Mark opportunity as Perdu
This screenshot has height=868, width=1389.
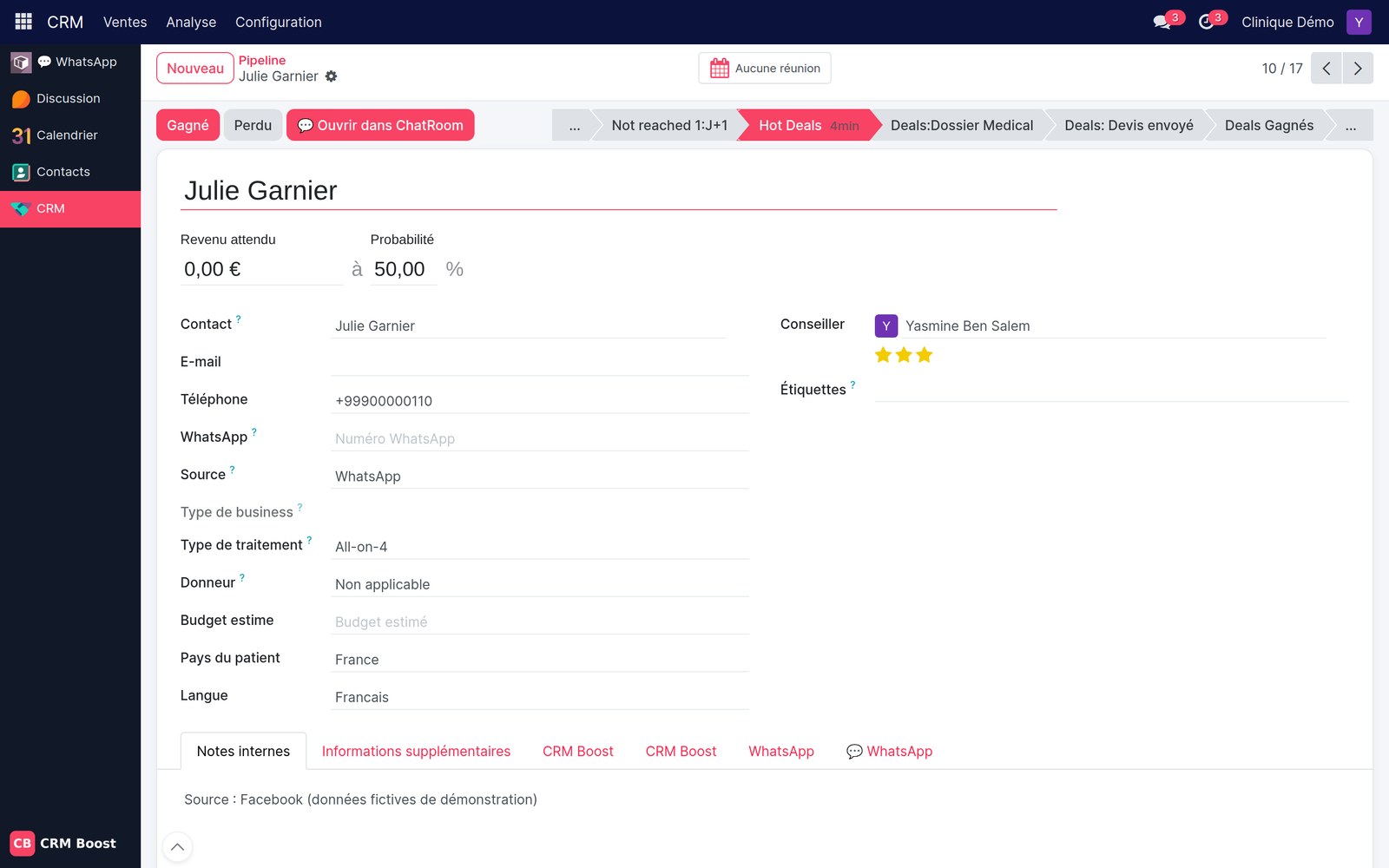click(x=253, y=125)
